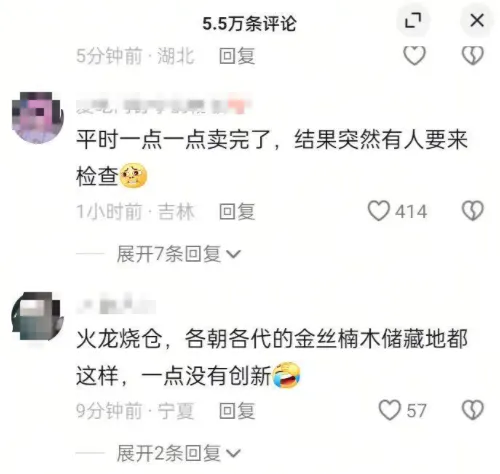Viewport: 500px width, 474px height.
Task: Reply to the 湖北 comment
Action: 237,56
